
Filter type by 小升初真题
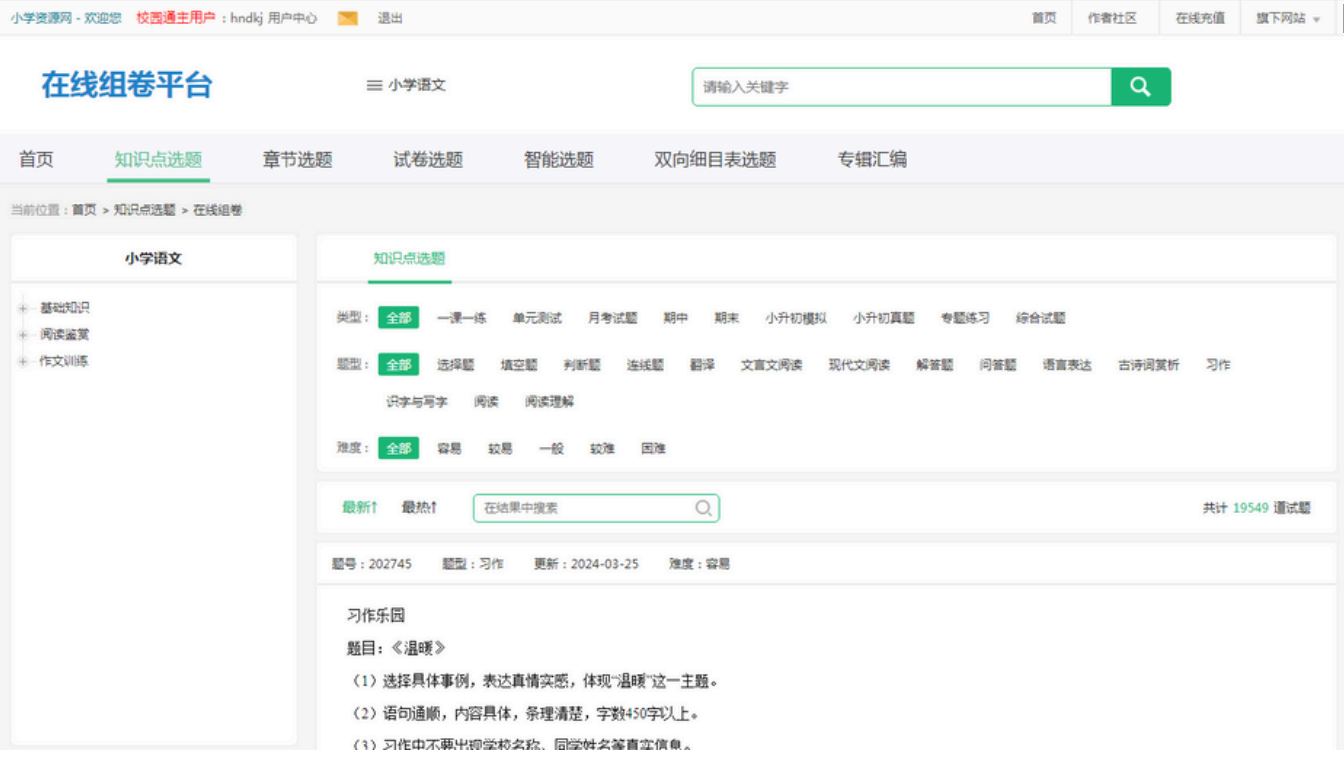[x=884, y=318]
